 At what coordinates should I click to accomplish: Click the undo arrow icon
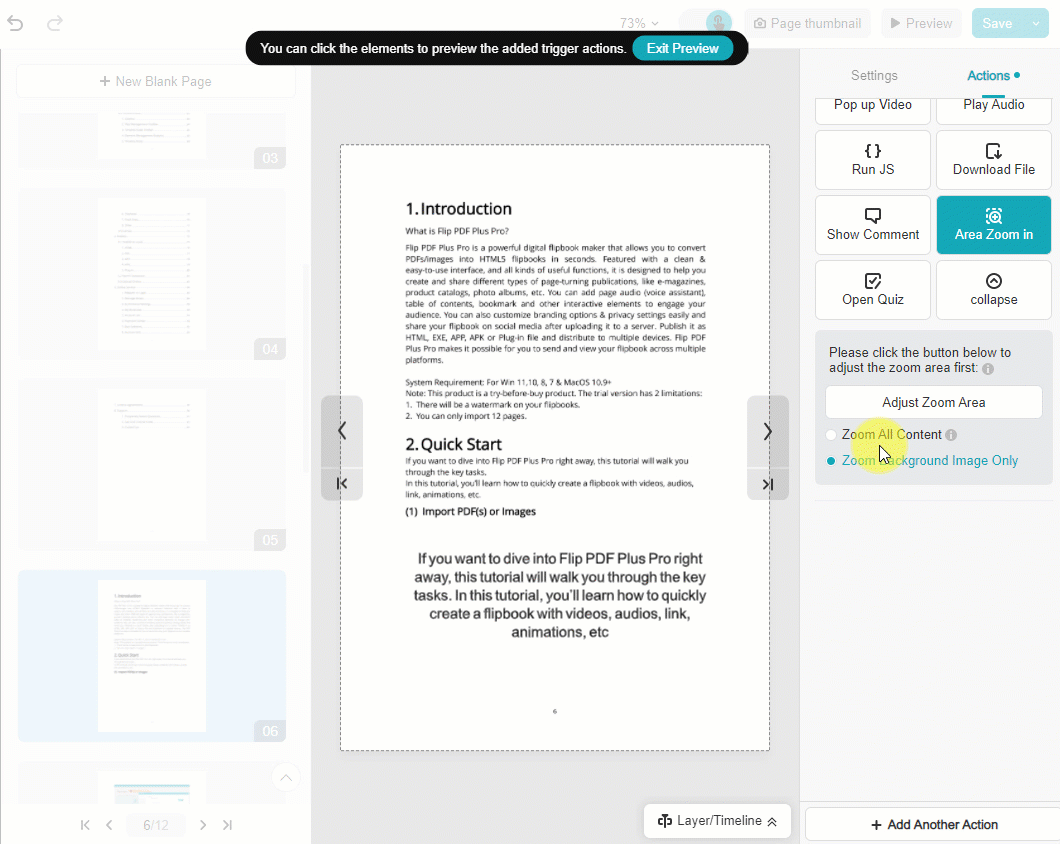point(15,24)
